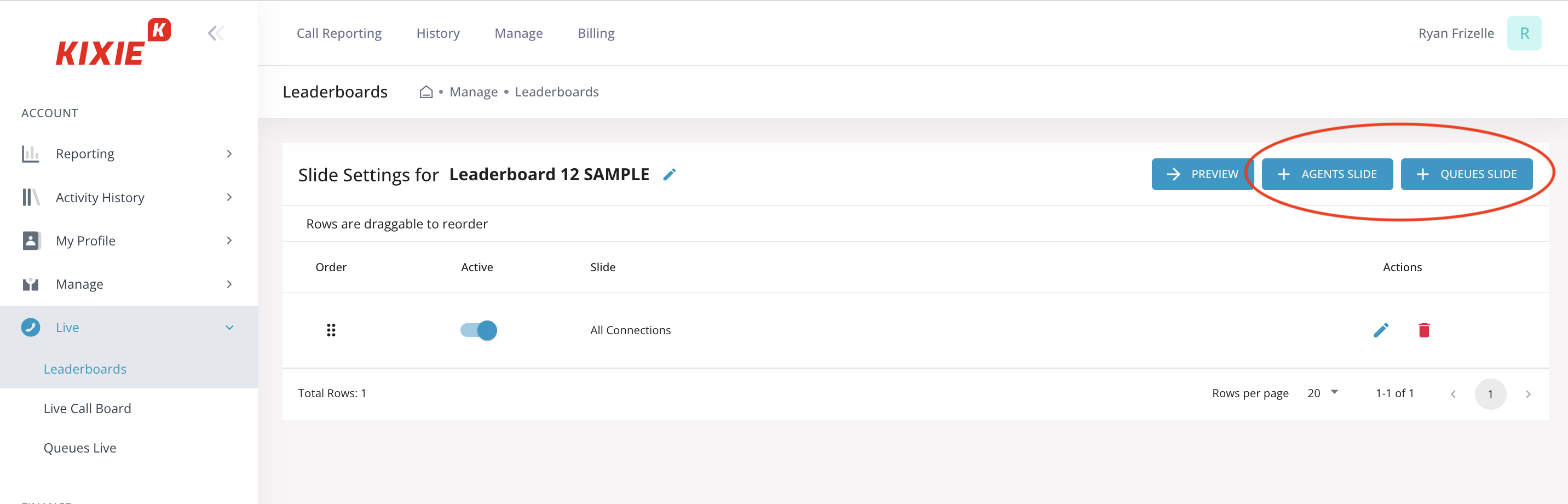The height and width of the screenshot is (504, 1568).
Task: Add an Agents Slide
Action: (x=1327, y=174)
